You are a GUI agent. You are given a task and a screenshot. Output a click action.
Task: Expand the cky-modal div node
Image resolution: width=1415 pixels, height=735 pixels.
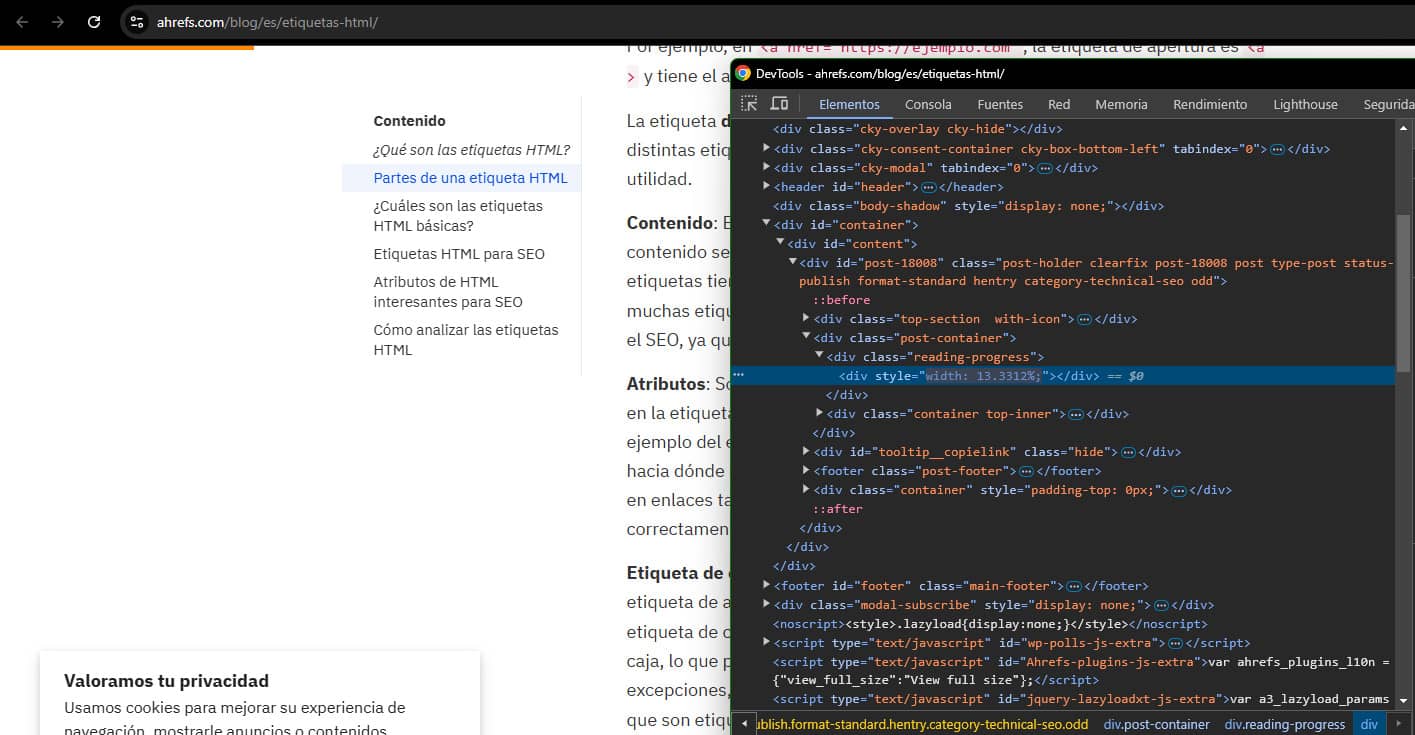click(767, 167)
